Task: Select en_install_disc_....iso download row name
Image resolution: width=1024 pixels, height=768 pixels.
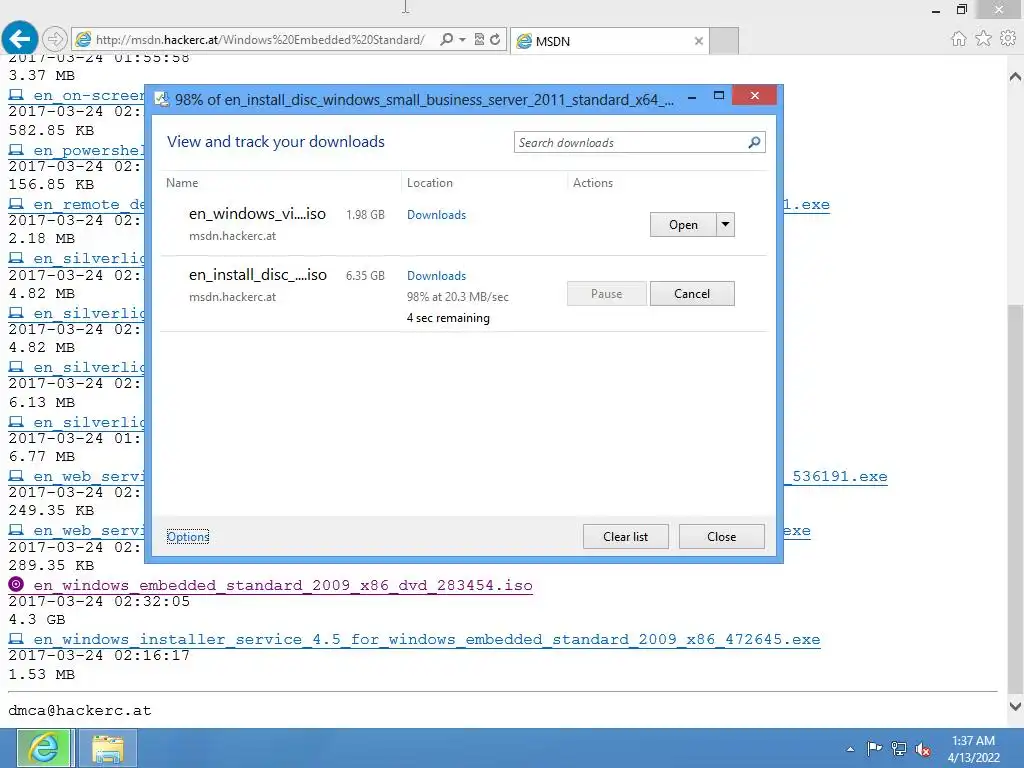Action: click(x=257, y=275)
